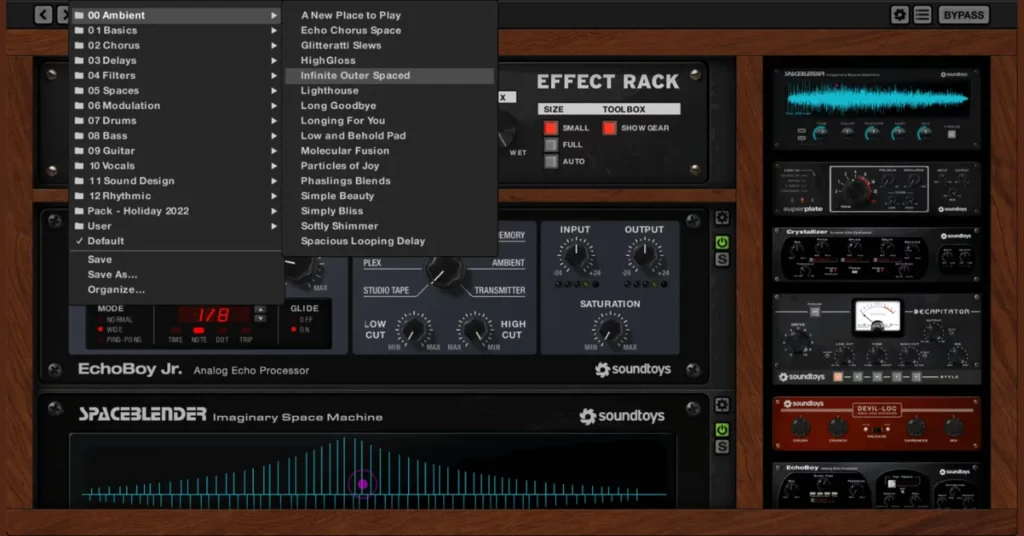Solo the EchoBoy Jr. module
The image size is (1024, 536).
[x=722, y=260]
